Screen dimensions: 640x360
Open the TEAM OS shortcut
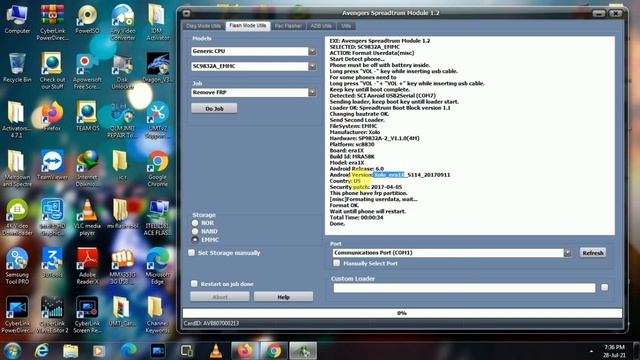(87, 117)
